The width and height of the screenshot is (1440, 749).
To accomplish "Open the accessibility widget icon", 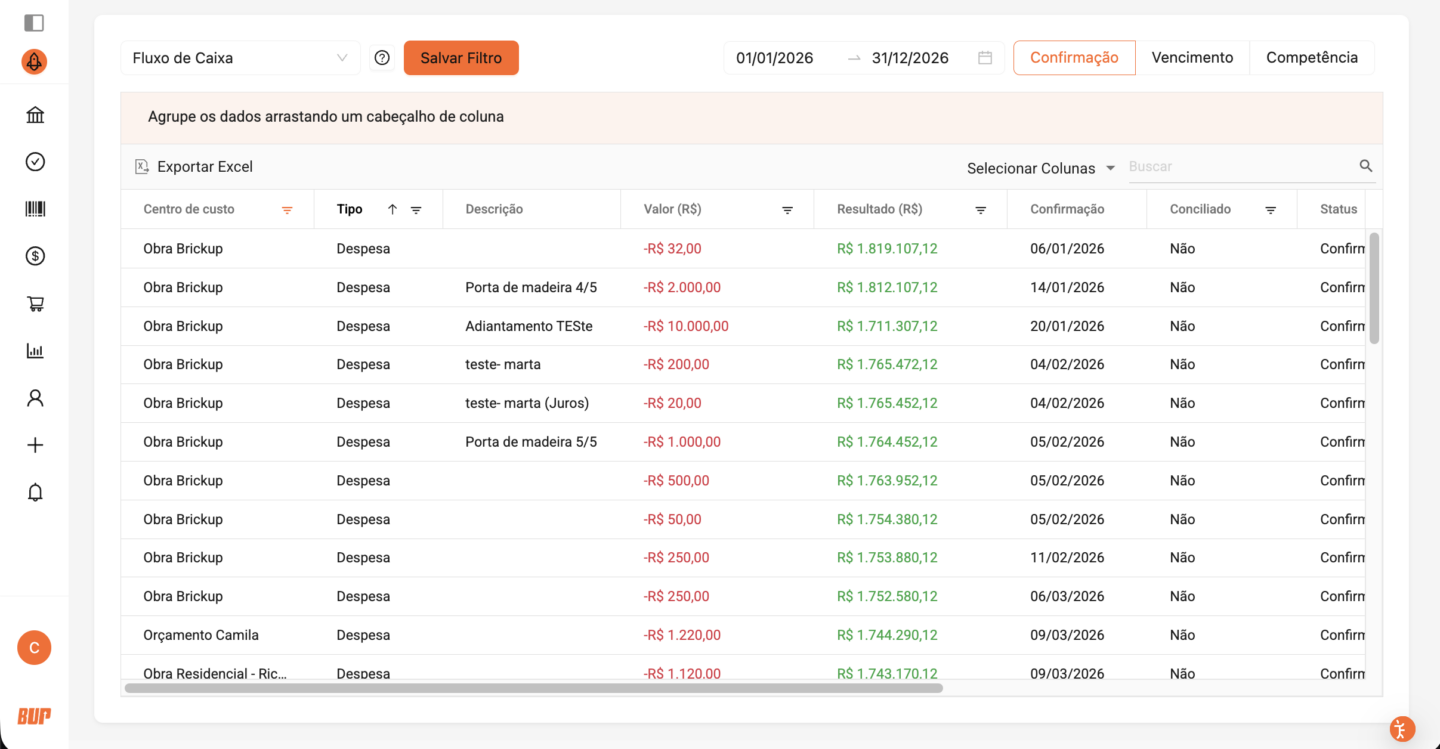I will pos(1403,729).
